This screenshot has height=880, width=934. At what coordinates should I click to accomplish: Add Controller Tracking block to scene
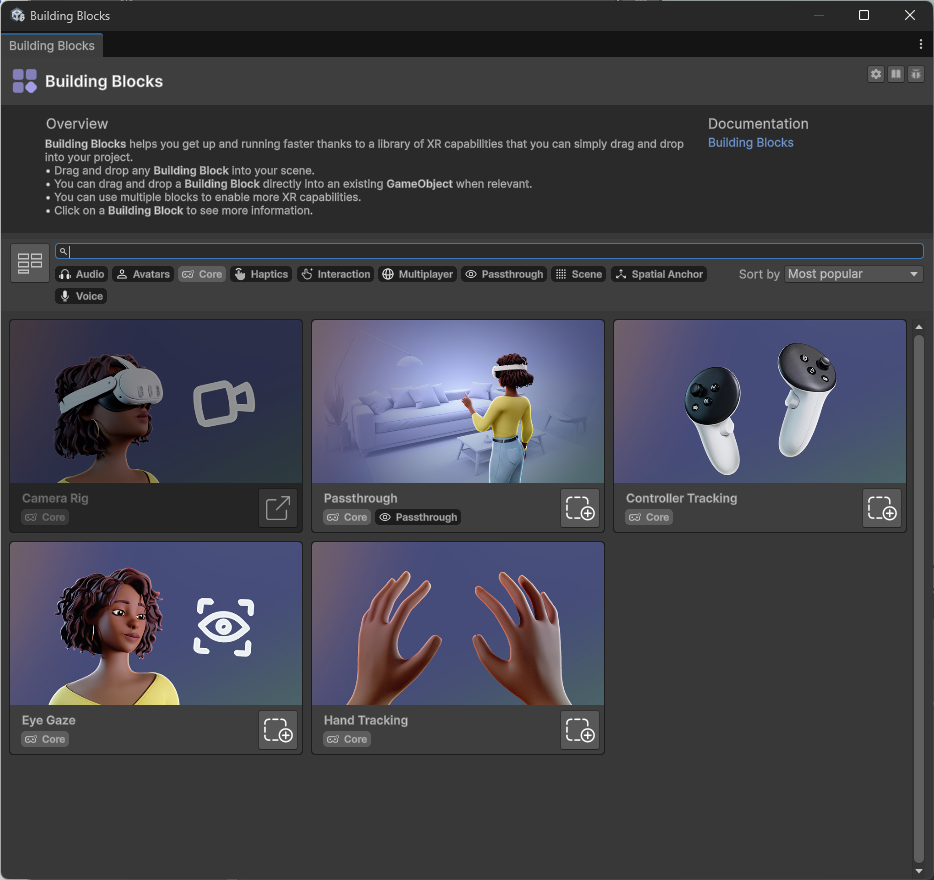(x=882, y=508)
